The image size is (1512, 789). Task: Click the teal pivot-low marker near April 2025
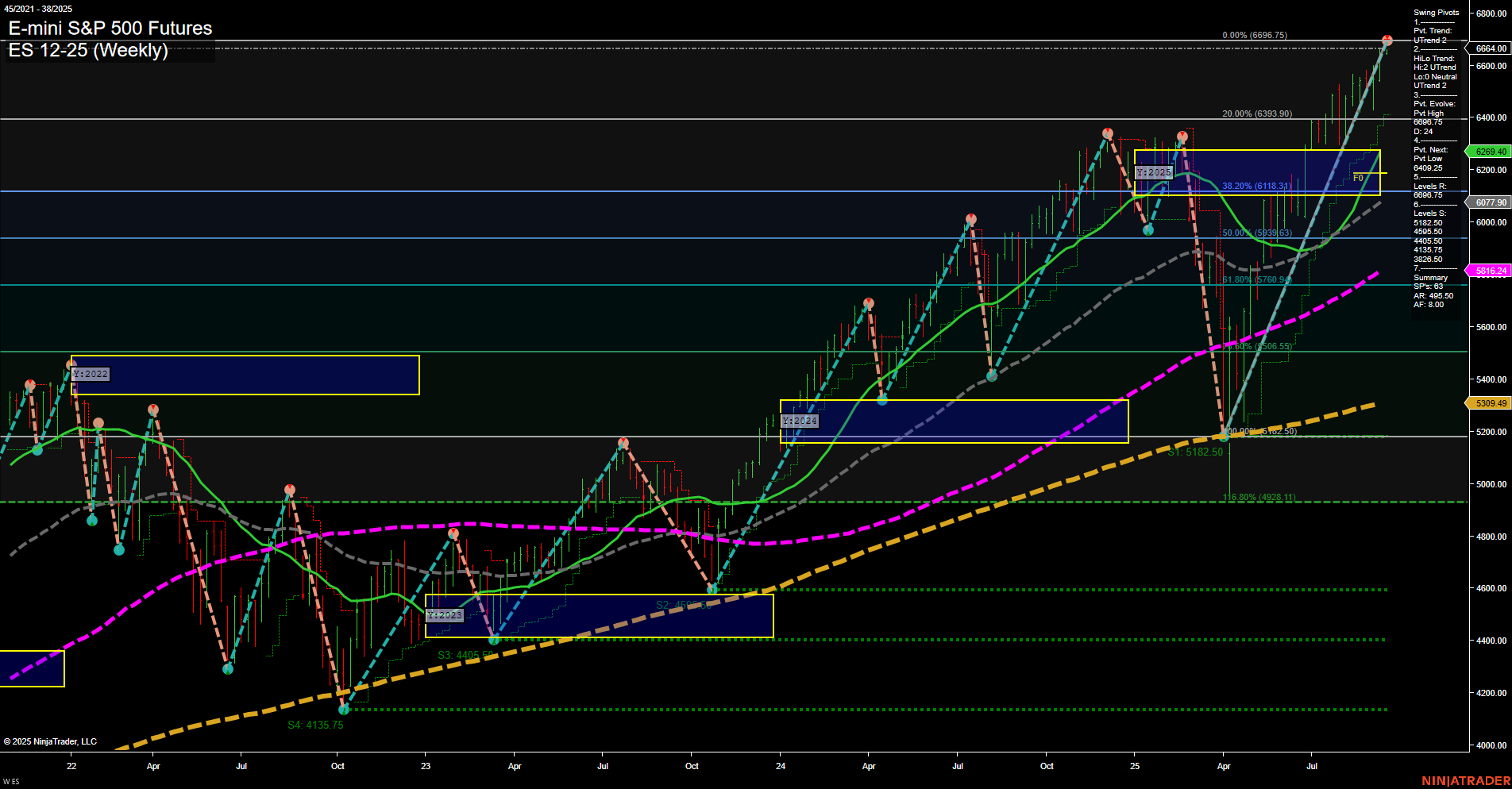pos(1225,436)
